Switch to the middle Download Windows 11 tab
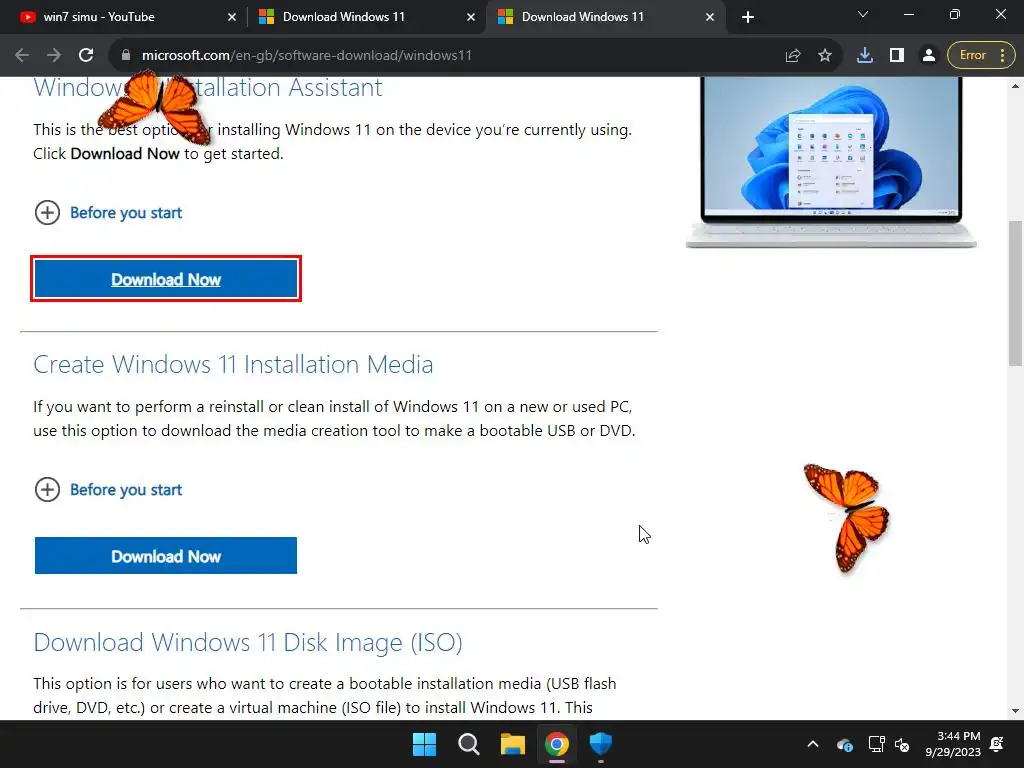Screen dimensions: 1024x768 point(366,17)
